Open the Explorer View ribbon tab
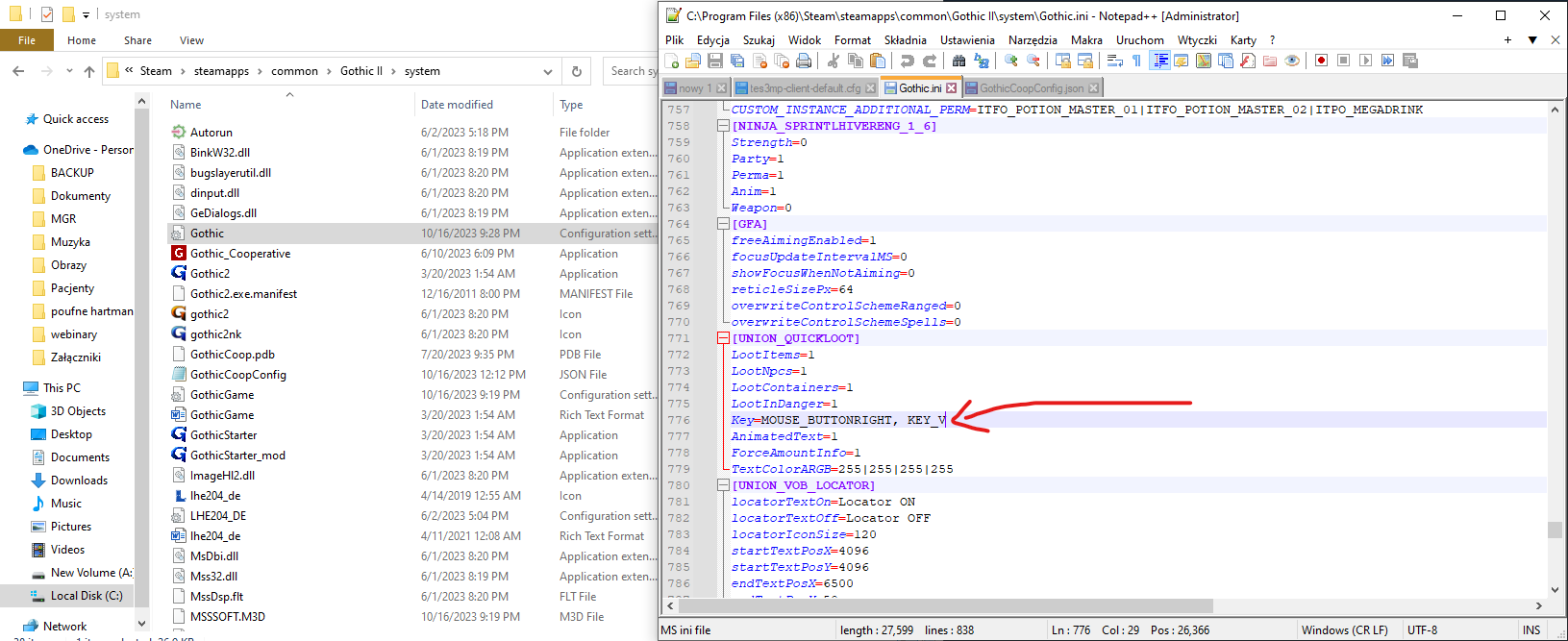Screen dimensions: 1568x641 [x=191, y=40]
